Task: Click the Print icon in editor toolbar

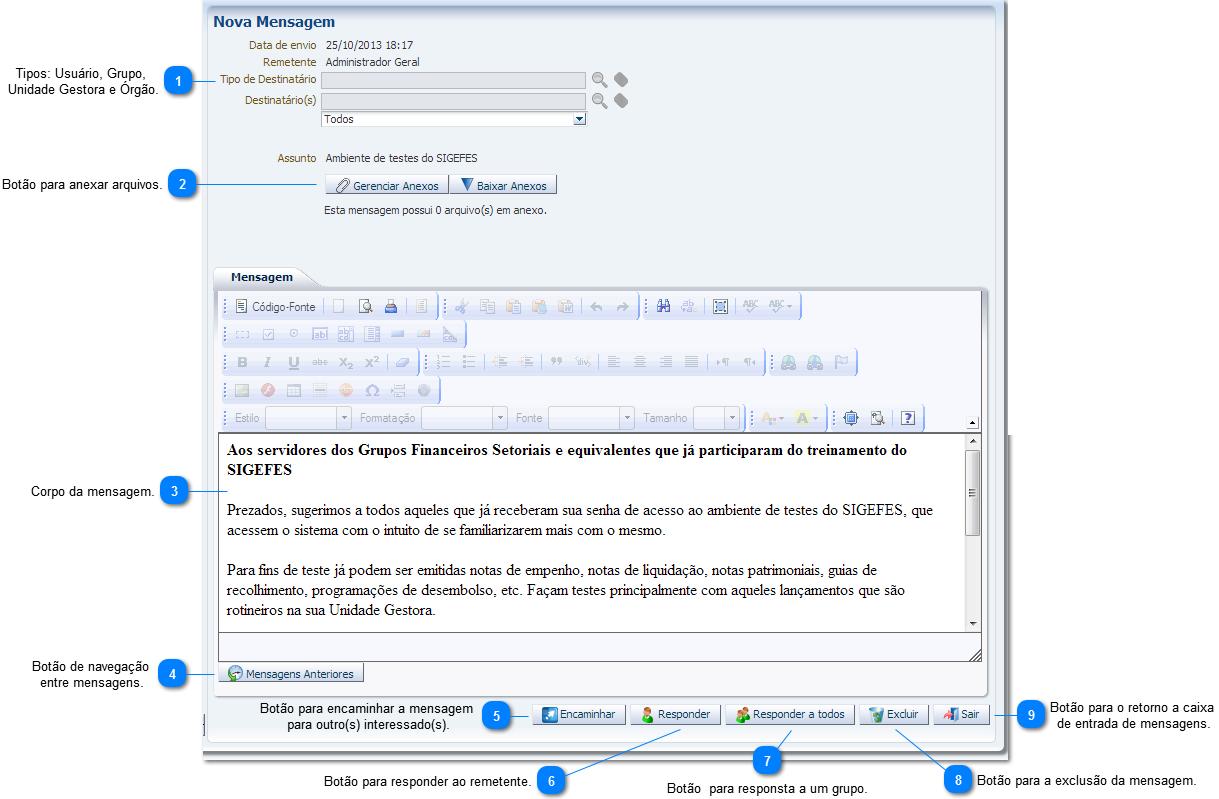Action: [x=391, y=307]
